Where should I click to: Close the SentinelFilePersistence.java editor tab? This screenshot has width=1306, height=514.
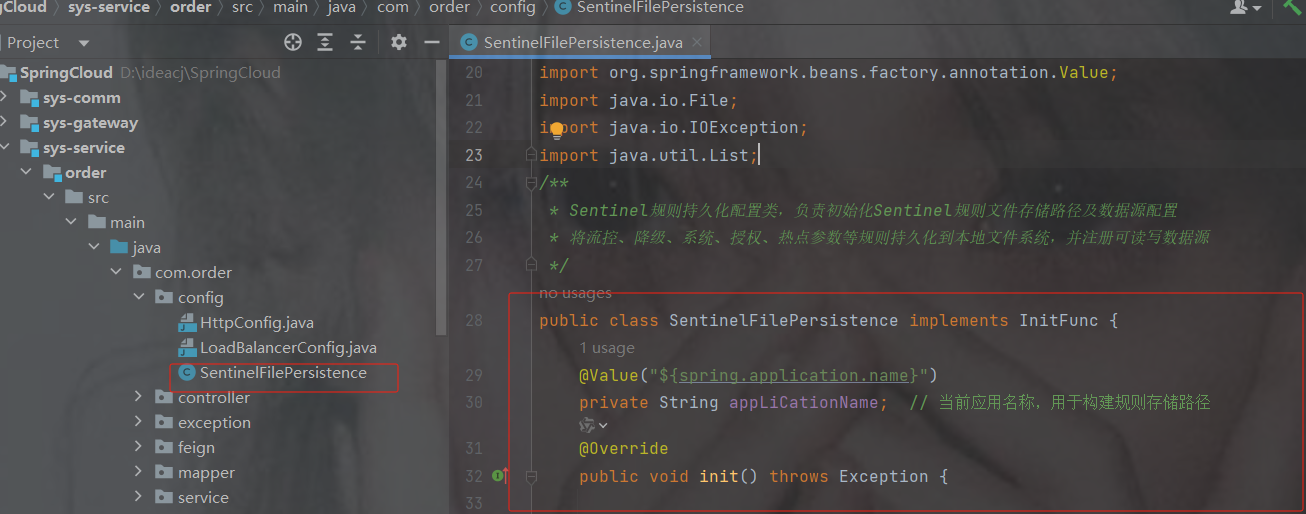(696, 43)
